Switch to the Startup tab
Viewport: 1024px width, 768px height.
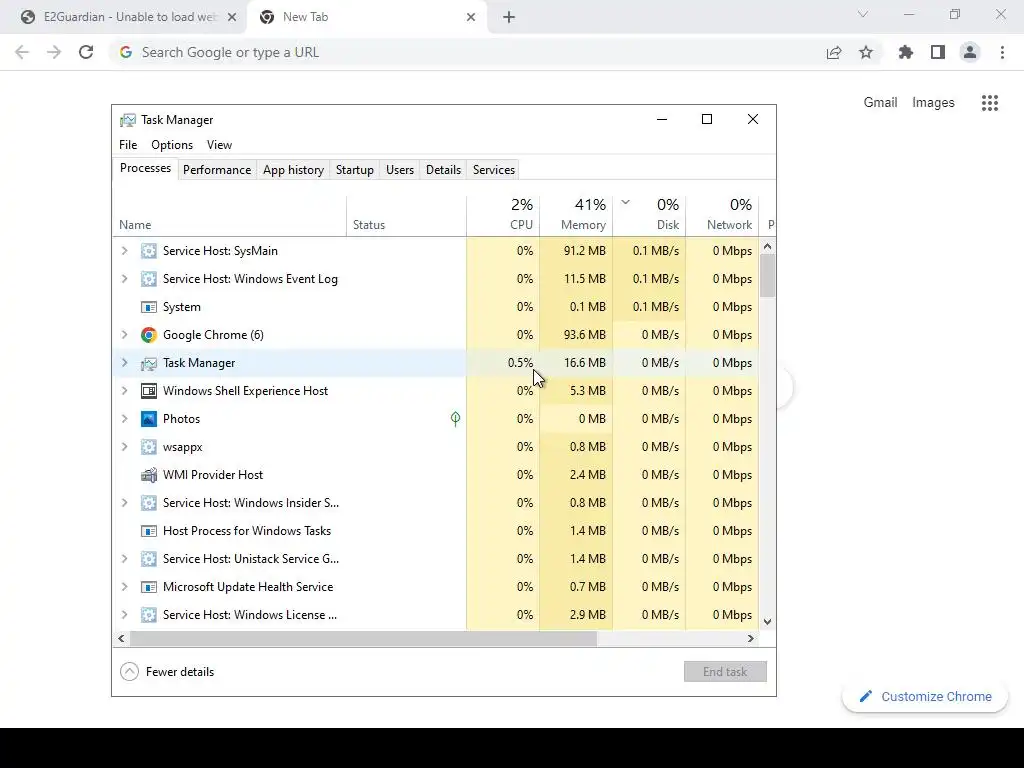(355, 170)
